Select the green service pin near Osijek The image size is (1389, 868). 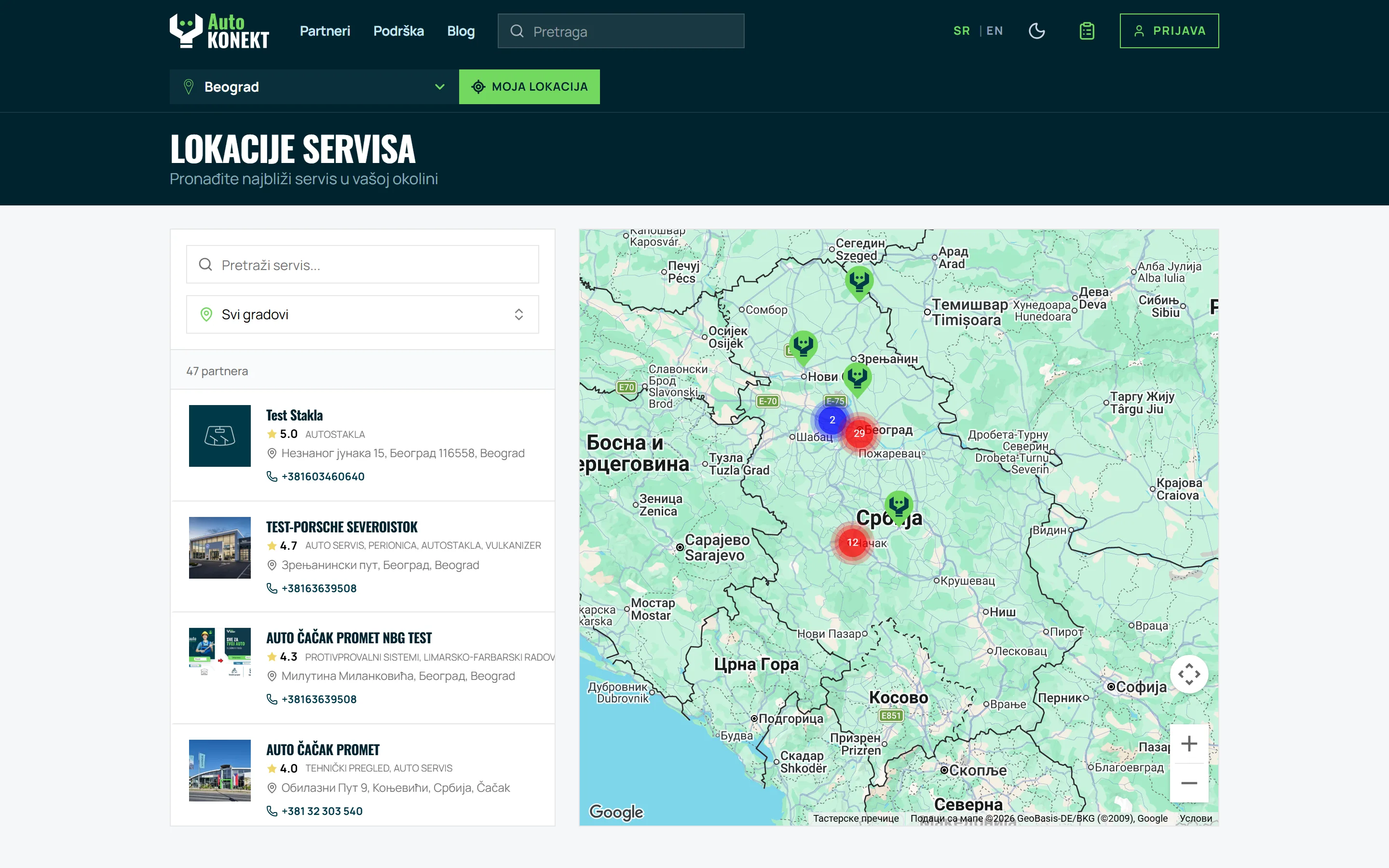click(803, 347)
